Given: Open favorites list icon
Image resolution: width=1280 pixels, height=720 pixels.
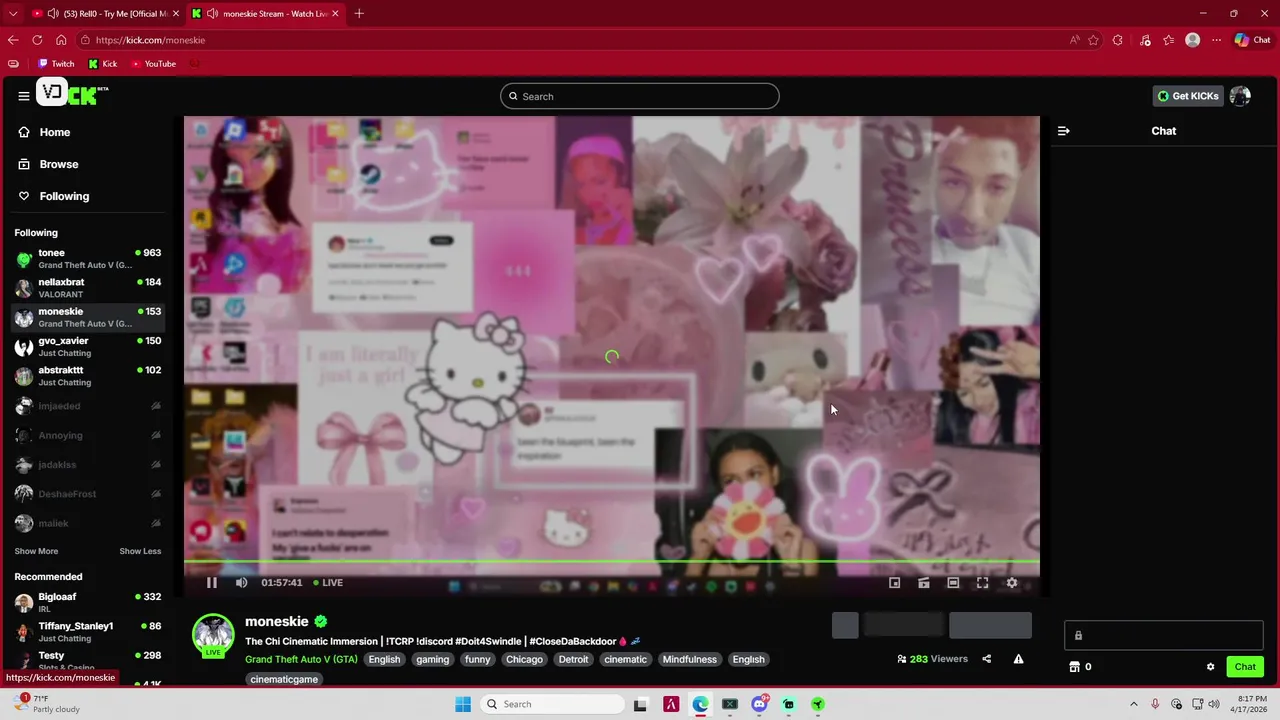Looking at the screenshot, I should (x=1168, y=40).
